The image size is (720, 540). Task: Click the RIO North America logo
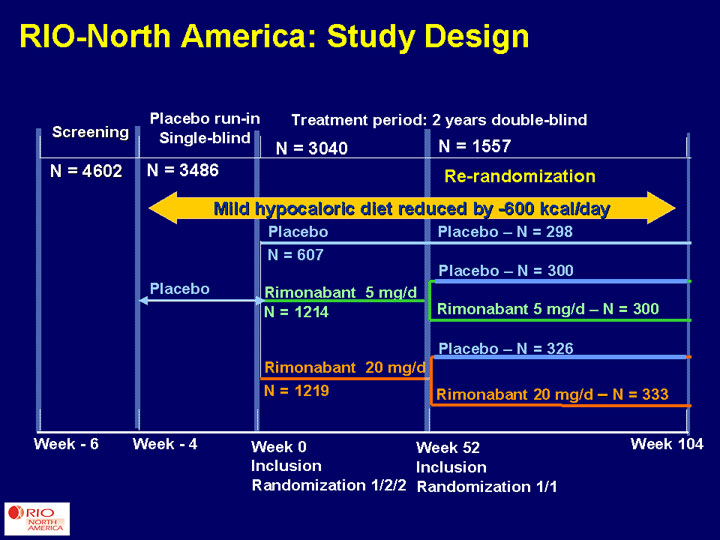coord(37,519)
